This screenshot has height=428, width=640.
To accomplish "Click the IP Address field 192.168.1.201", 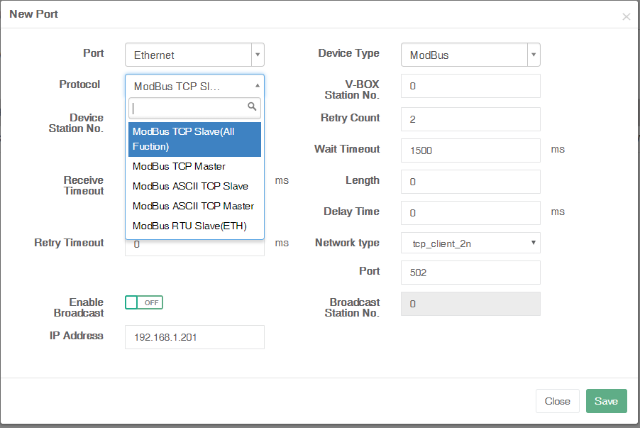I will pyautogui.click(x=195, y=337).
